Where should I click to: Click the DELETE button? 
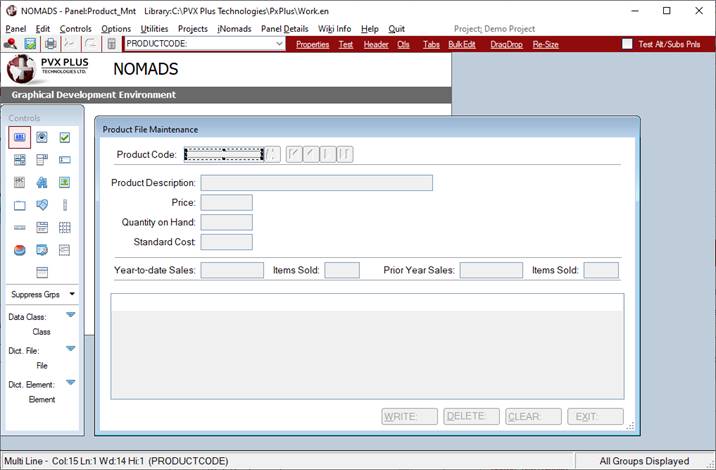pos(471,417)
